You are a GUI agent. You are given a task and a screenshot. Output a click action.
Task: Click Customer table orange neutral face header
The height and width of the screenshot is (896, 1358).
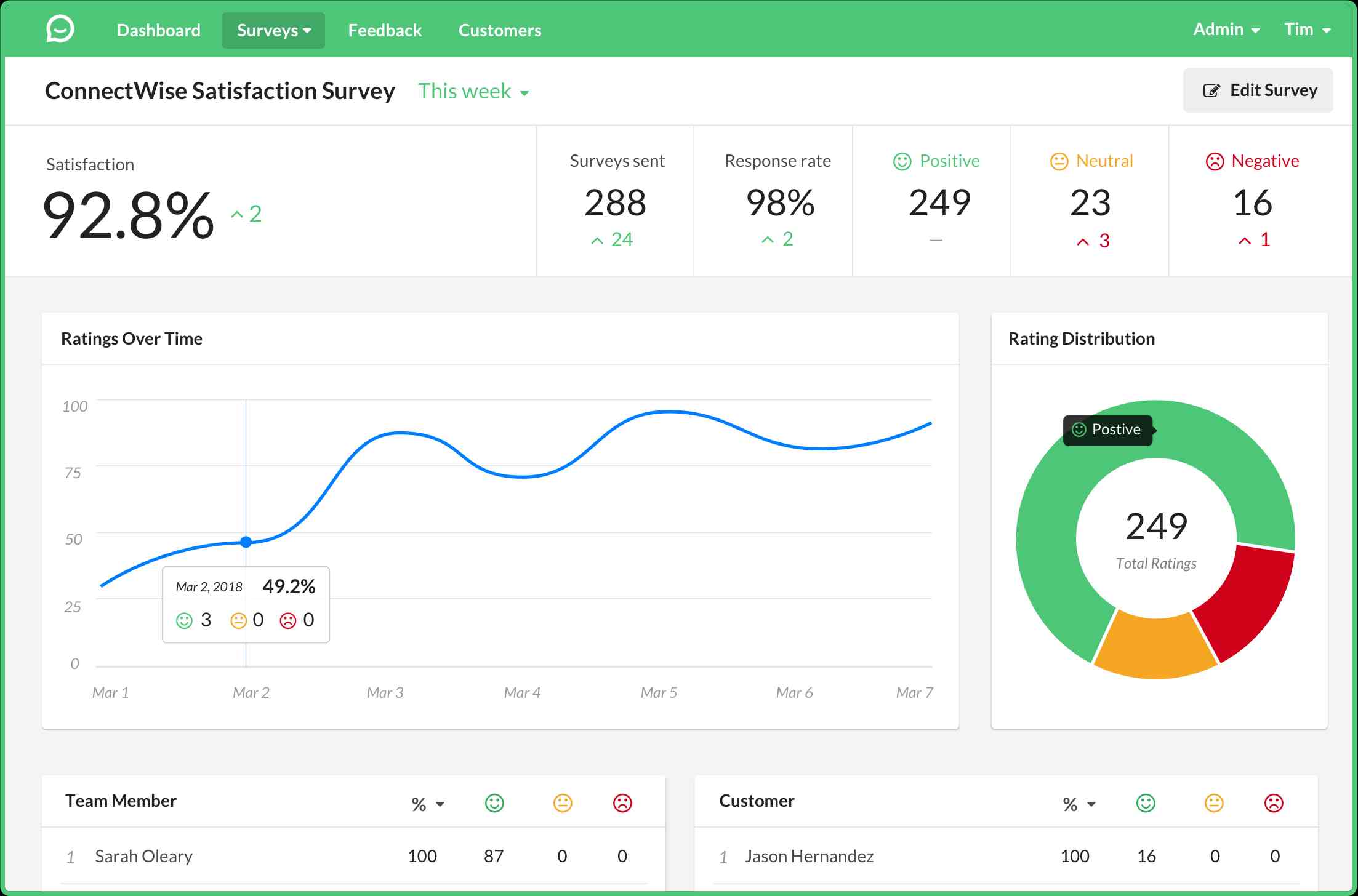[1214, 802]
